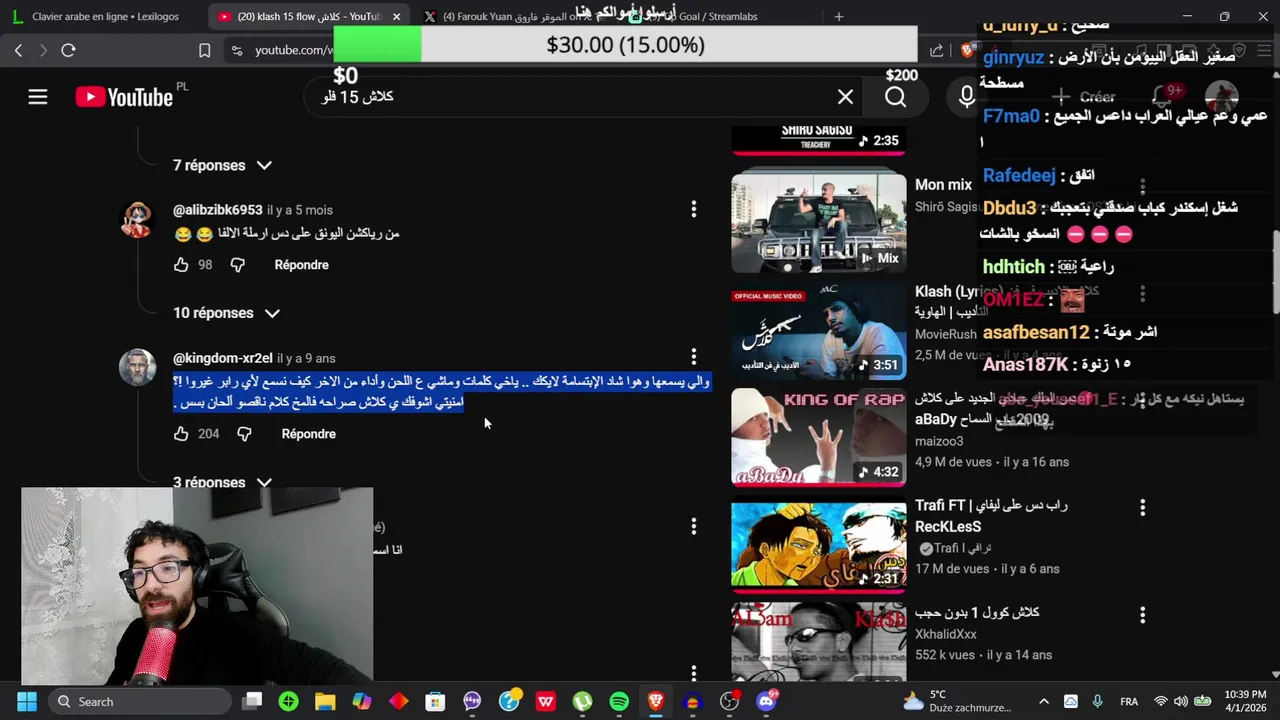The width and height of the screenshot is (1280, 720).
Task: Bookmark this page with the bookmark icon
Action: (x=204, y=50)
